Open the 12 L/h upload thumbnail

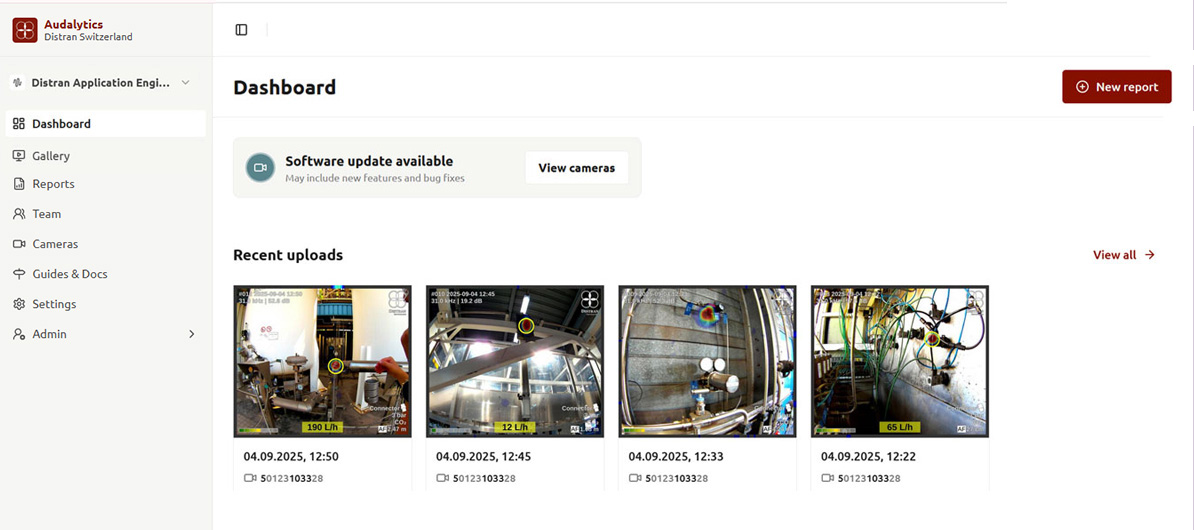[x=514, y=361]
